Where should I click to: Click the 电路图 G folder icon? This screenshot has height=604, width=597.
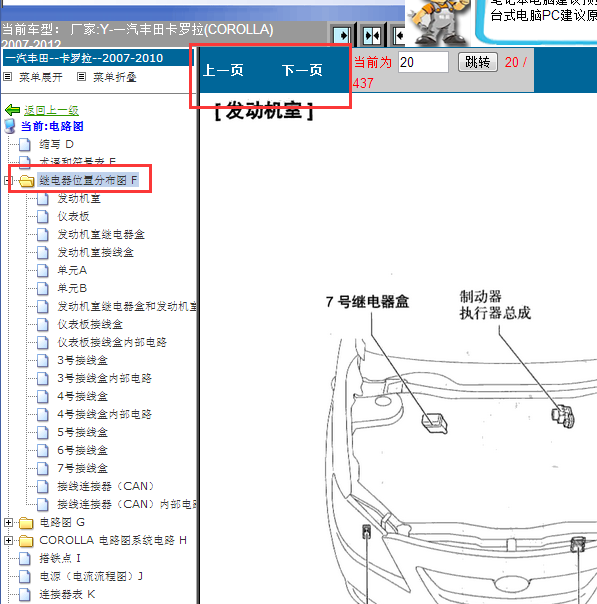click(x=26, y=523)
